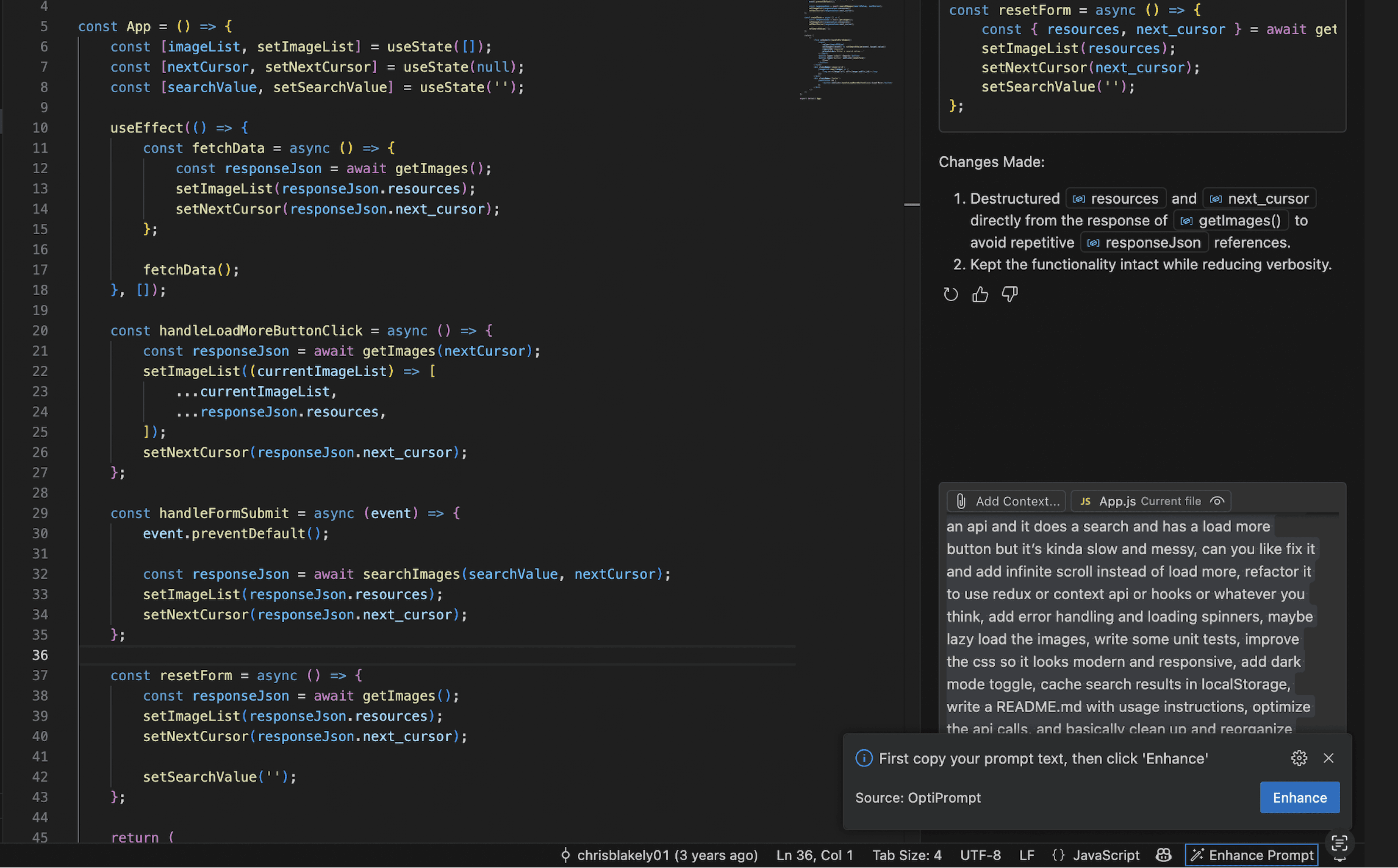
Task: Open the settings gear in the OptiPrompt notification
Action: 1299,758
